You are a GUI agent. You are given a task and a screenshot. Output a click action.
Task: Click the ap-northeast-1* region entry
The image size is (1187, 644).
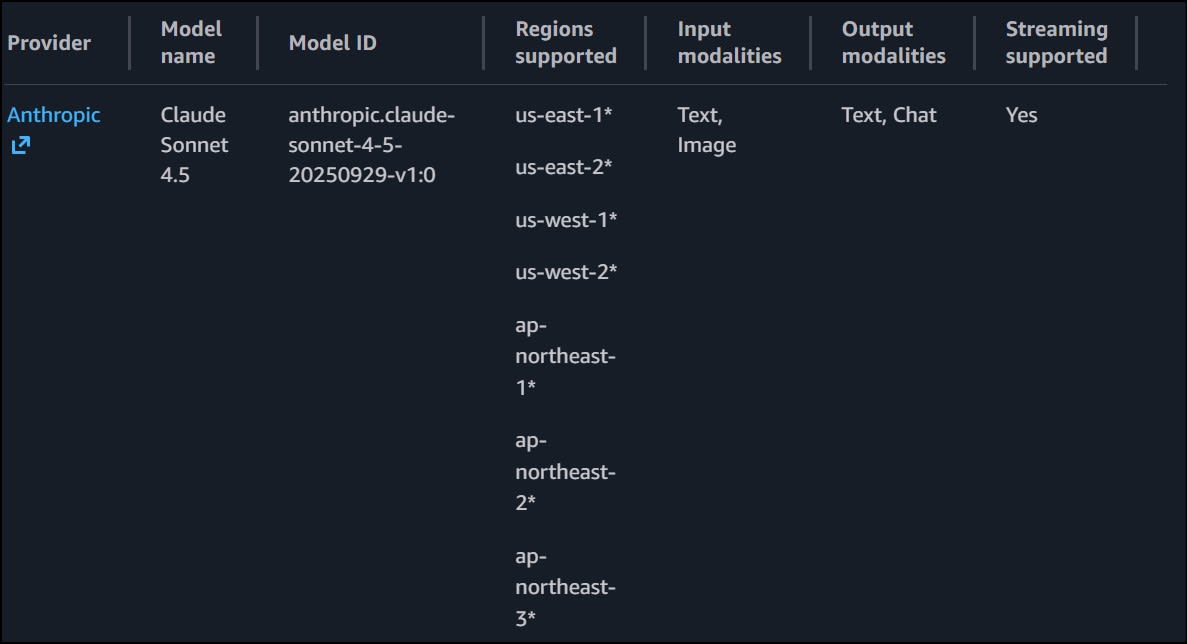564,356
